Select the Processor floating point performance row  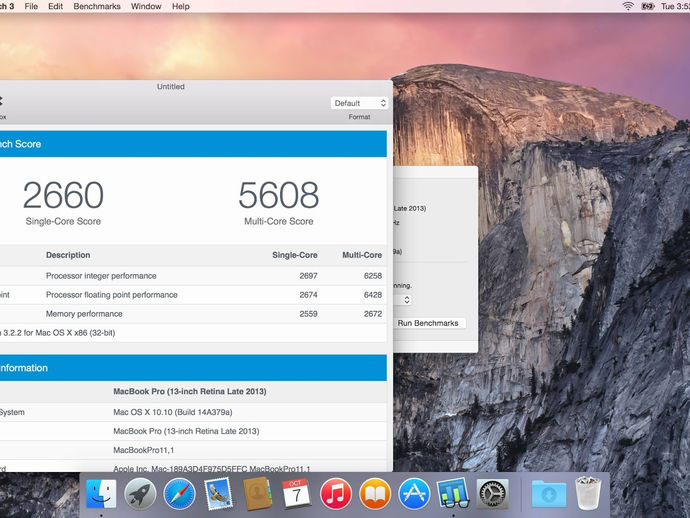click(193, 295)
